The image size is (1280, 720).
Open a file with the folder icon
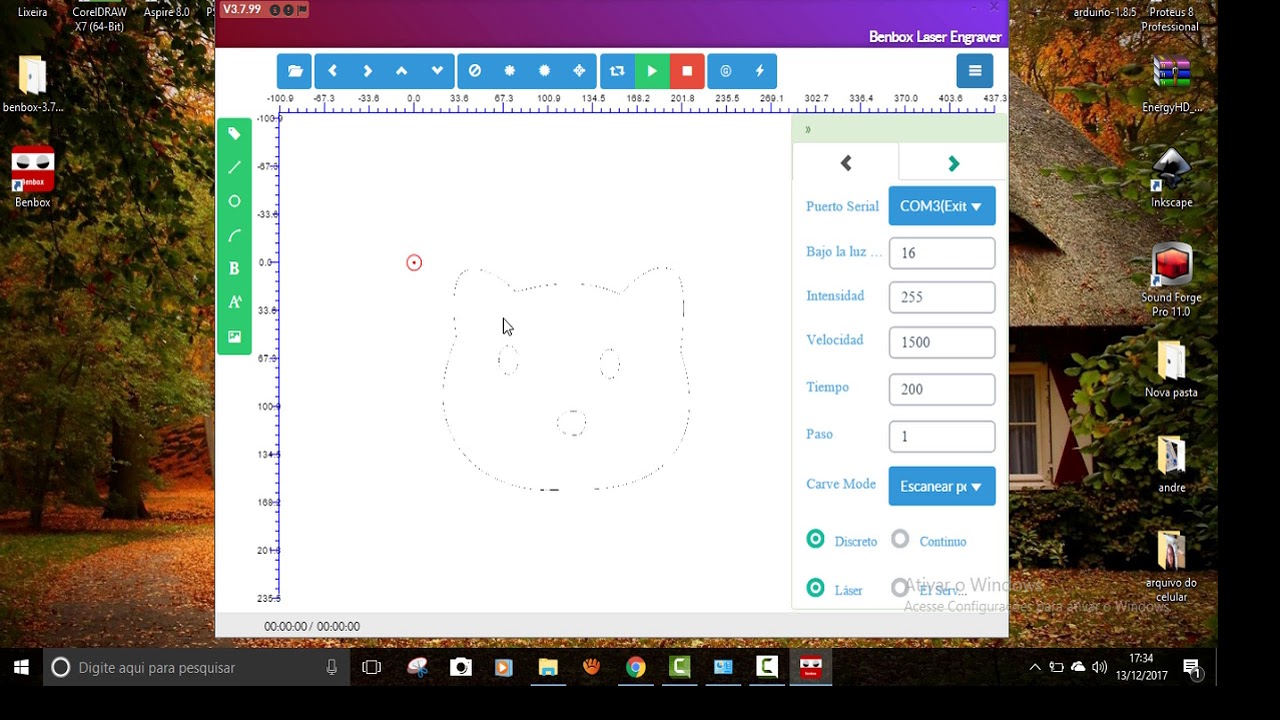(295, 71)
